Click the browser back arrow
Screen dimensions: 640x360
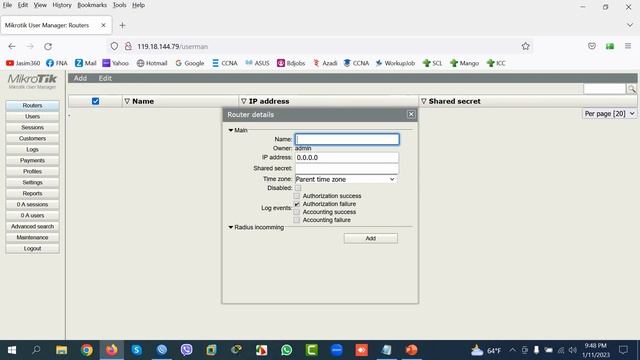(x=12, y=47)
